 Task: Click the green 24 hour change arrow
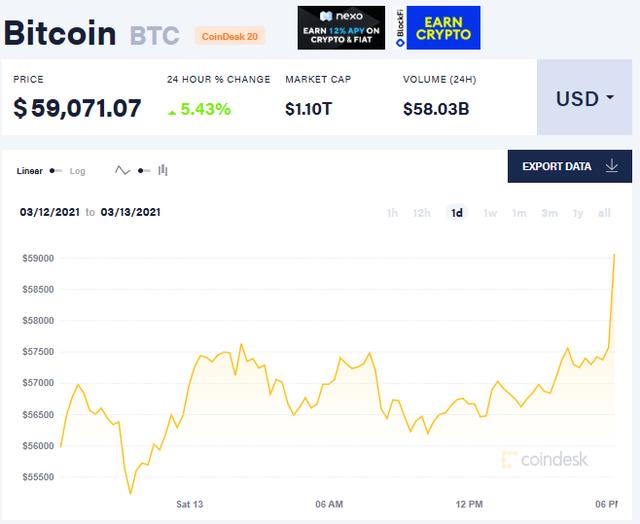tap(172, 112)
